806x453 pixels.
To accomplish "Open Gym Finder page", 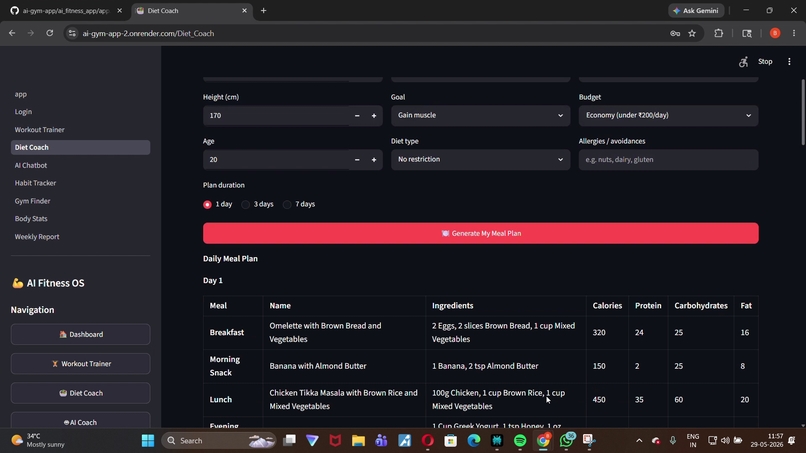I will coord(32,201).
